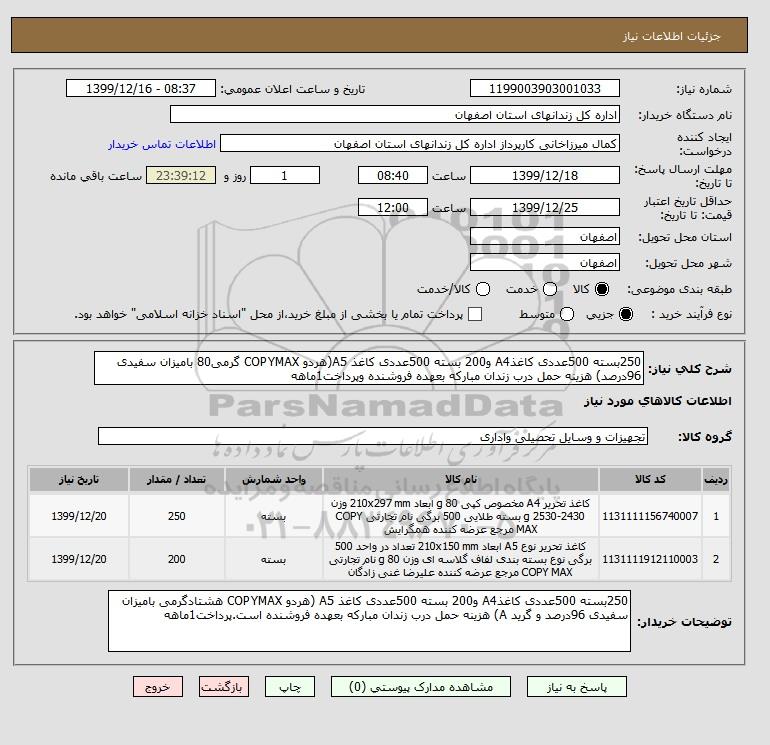Click the delivery city اصفهان field

coord(545,263)
